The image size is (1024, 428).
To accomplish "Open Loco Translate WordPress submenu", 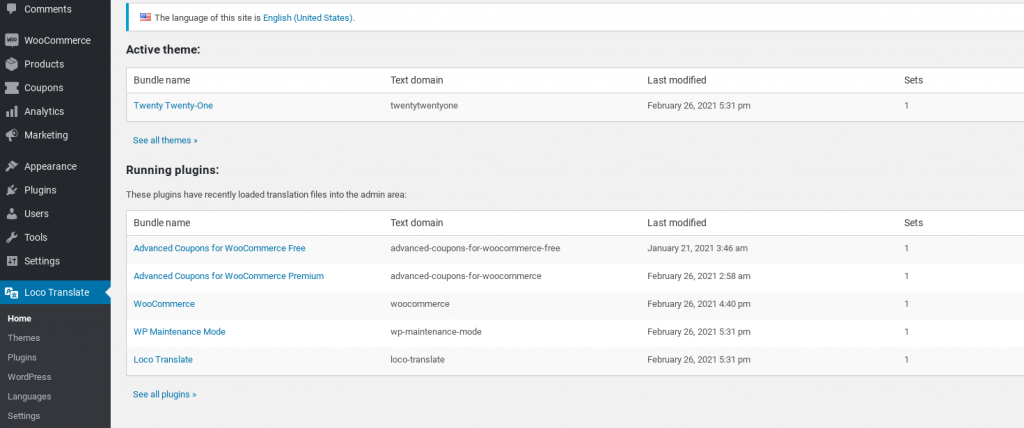I will (29, 377).
